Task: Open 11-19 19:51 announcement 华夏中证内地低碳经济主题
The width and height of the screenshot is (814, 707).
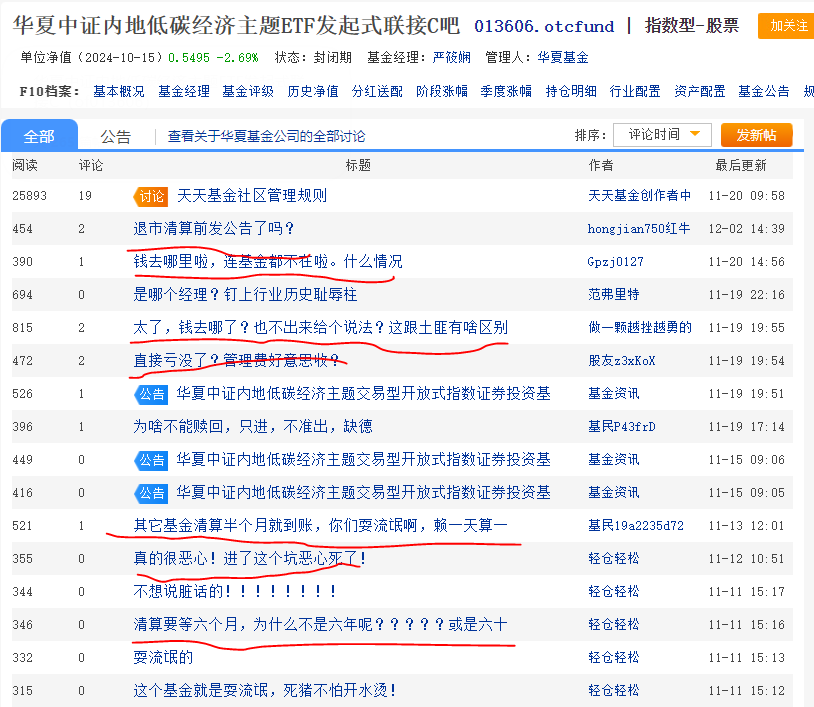Action: pyautogui.click(x=363, y=393)
